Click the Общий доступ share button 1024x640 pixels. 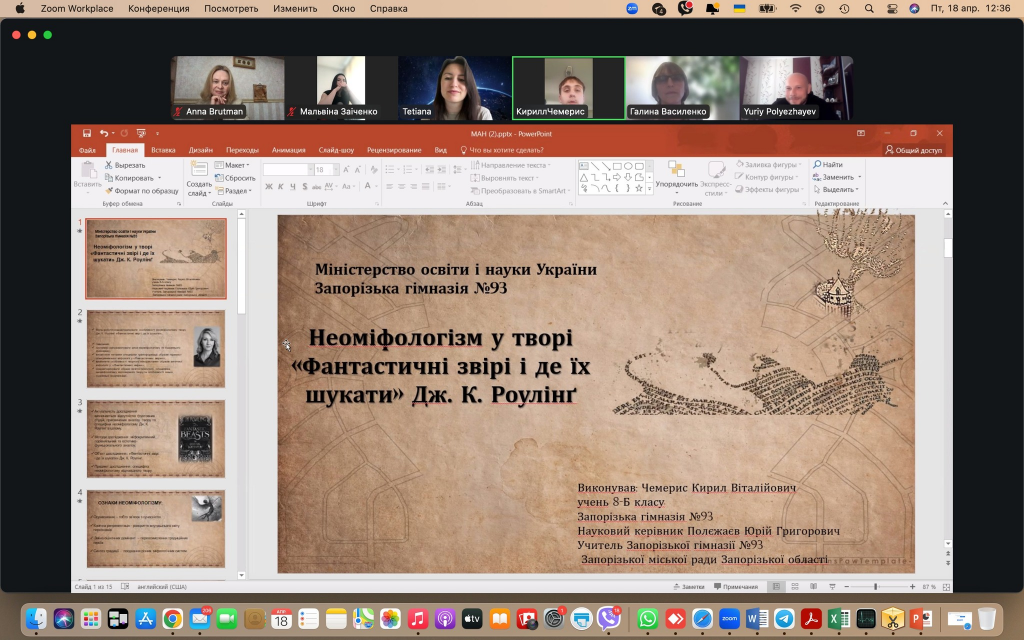coord(914,150)
